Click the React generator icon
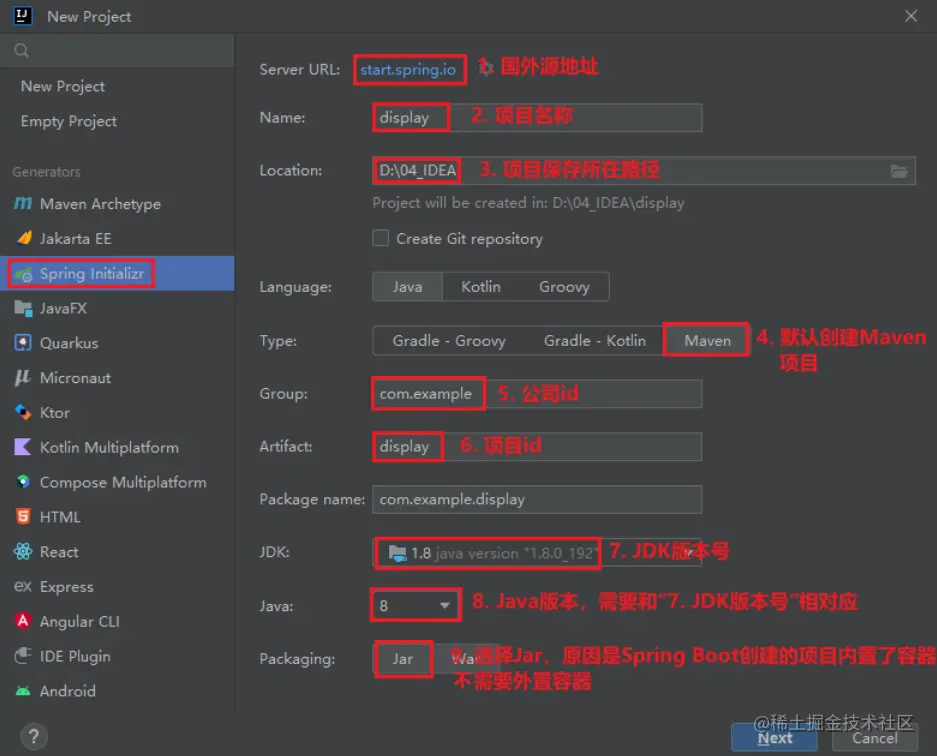937x756 pixels. point(23,552)
